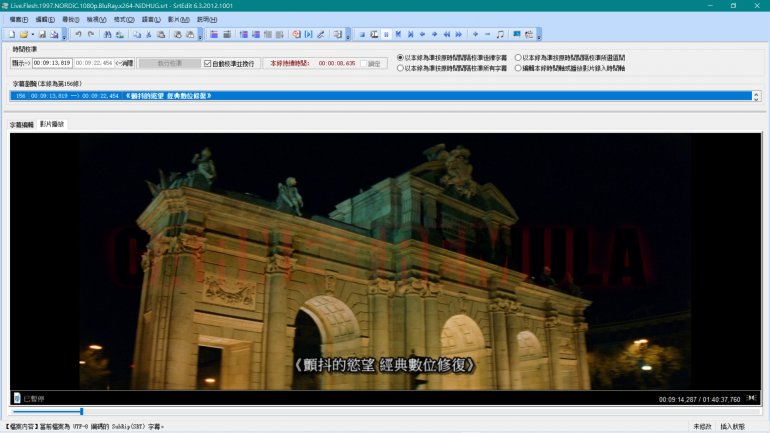This screenshot has height=433, width=770.
Task: Select radio option 編輯本排時間軸或藉由影片錄入時間軸
Action: [517, 68]
